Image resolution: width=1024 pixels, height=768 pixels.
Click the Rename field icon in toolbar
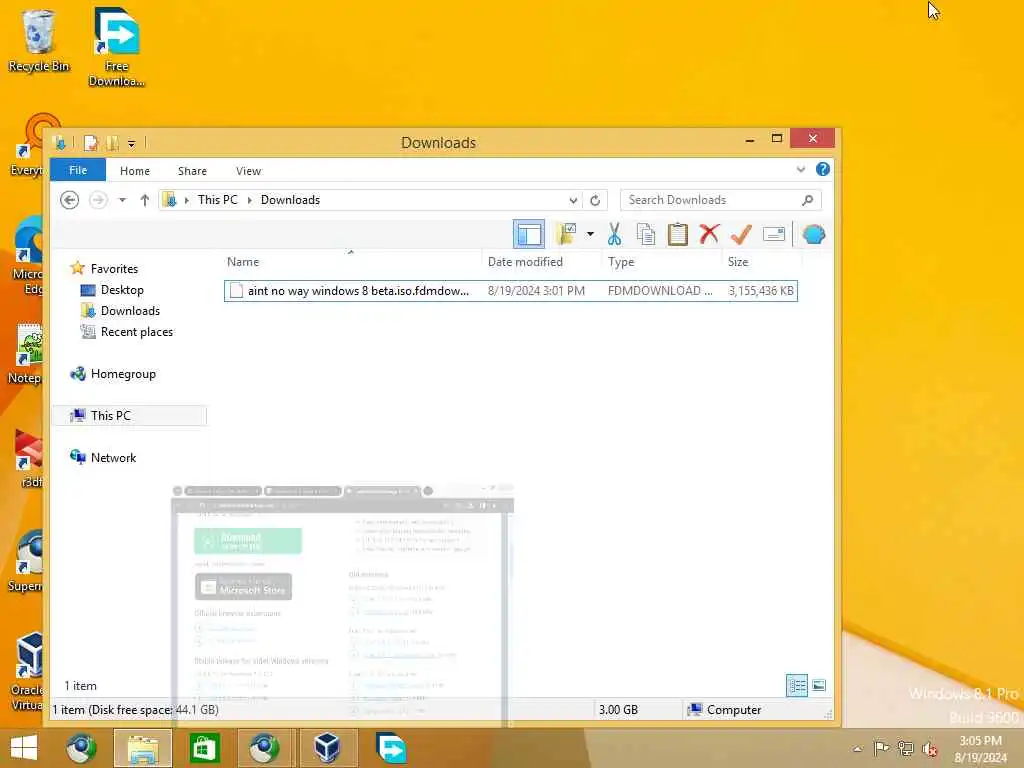(773, 234)
